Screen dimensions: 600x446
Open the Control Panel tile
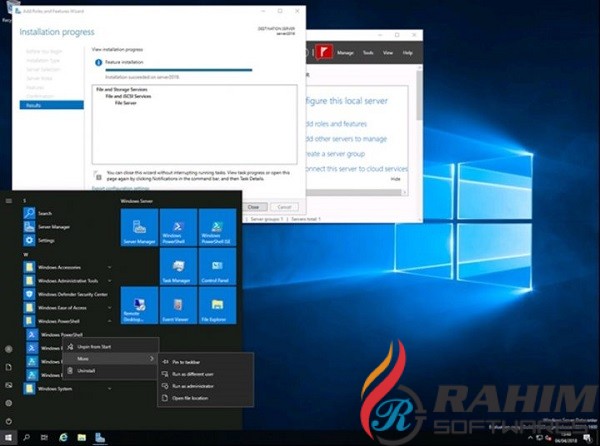coord(217,266)
